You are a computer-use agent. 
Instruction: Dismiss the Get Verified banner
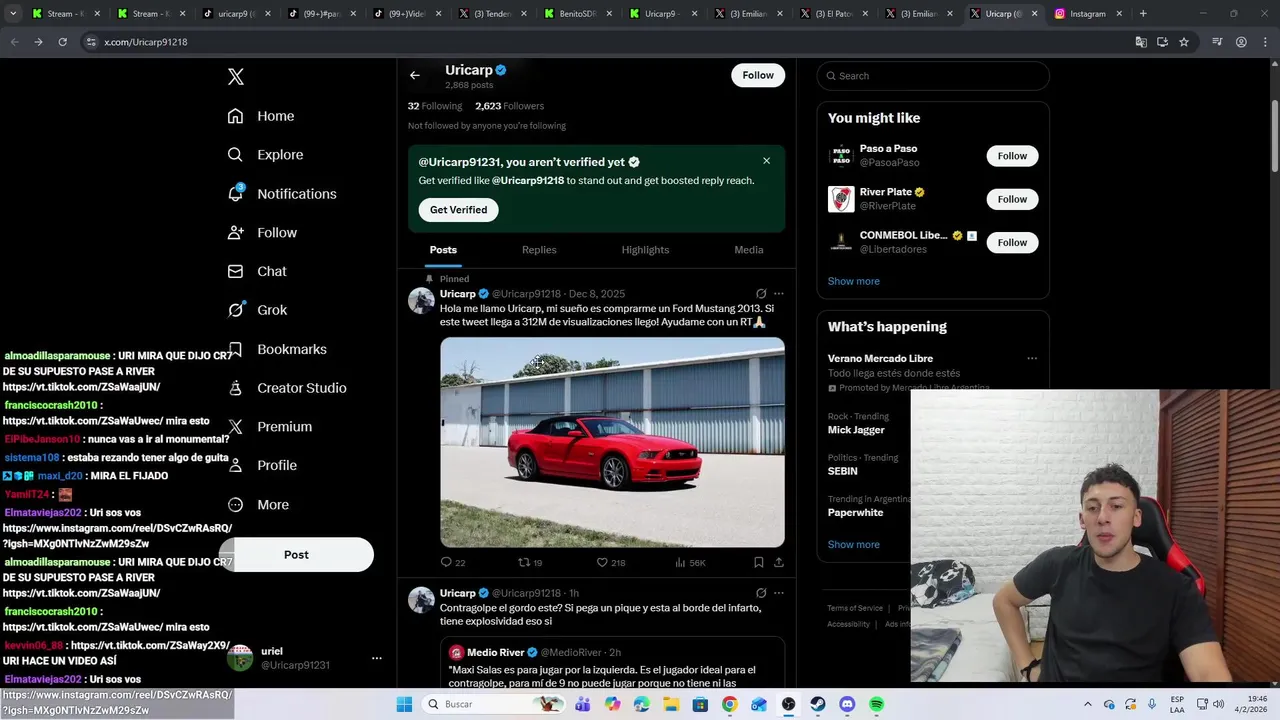pyautogui.click(x=766, y=161)
